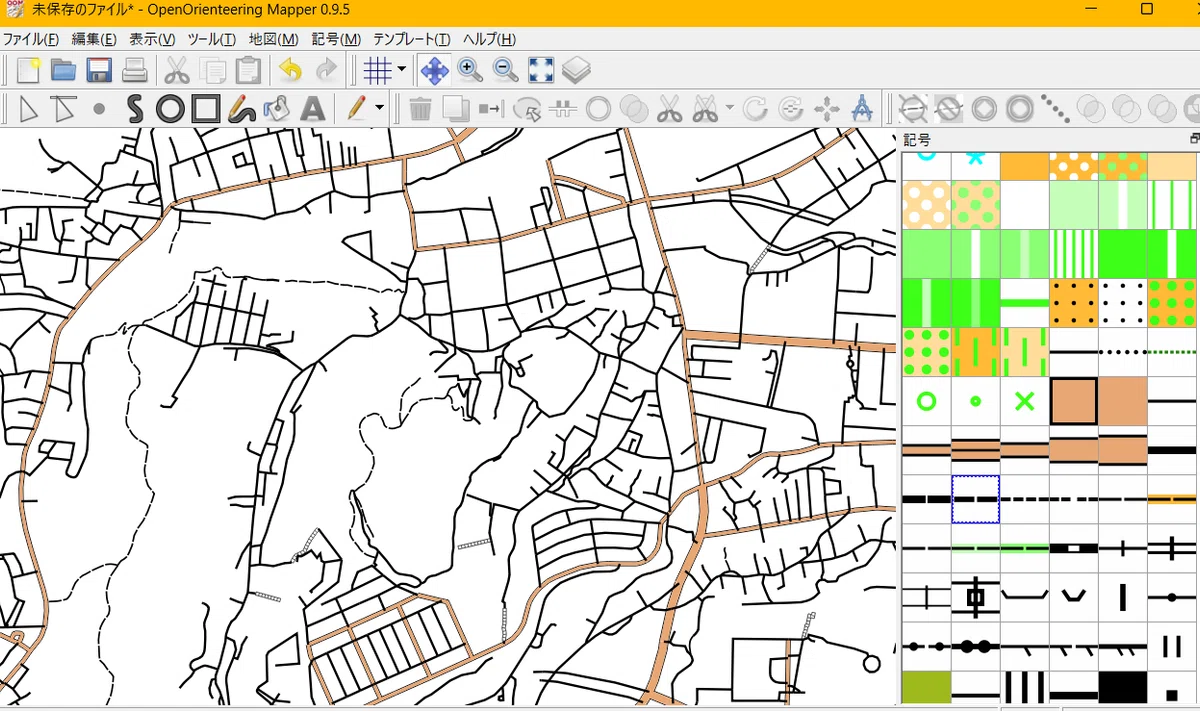Select the Fill bounded areas tool
Viewport: 1200px width, 711px height.
pos(277,108)
